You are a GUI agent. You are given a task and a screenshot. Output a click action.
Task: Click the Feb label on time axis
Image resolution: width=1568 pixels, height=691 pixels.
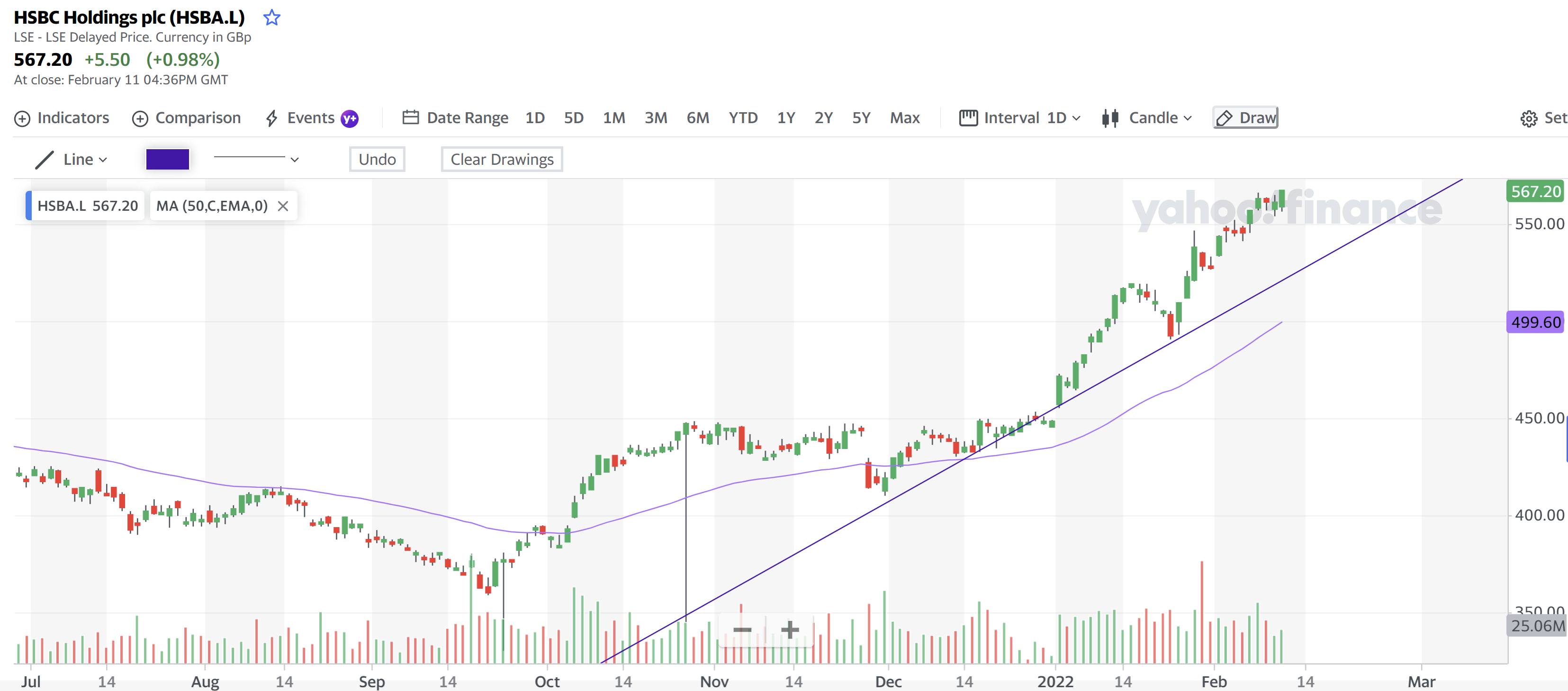point(1214,681)
